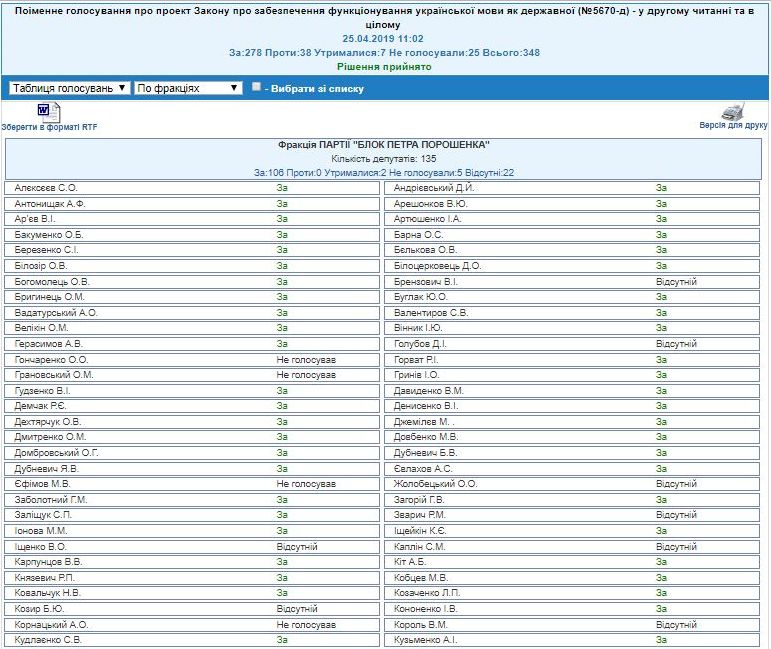Select deputy name 'Брензович В.І.'
The image size is (771, 649).
point(425,282)
